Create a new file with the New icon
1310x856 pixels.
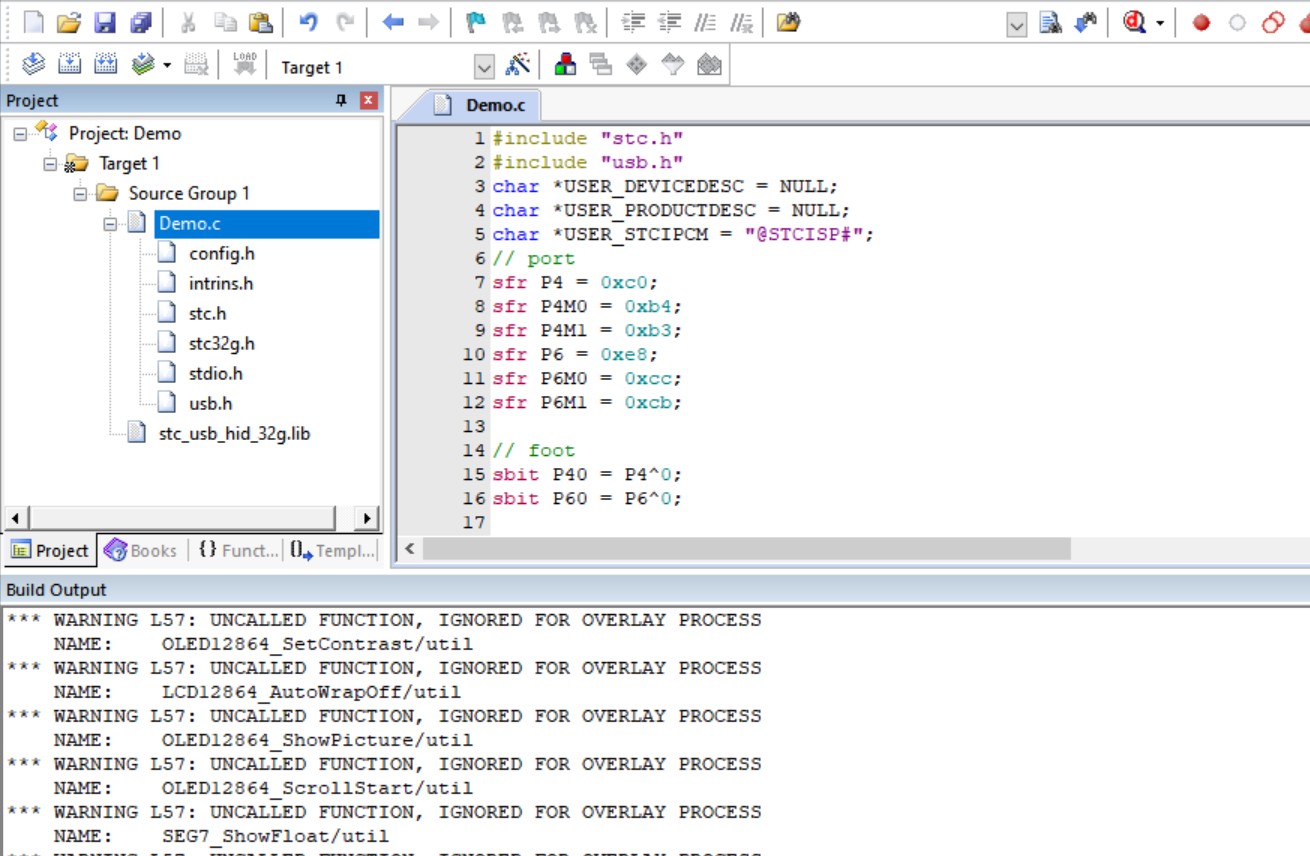(33, 22)
